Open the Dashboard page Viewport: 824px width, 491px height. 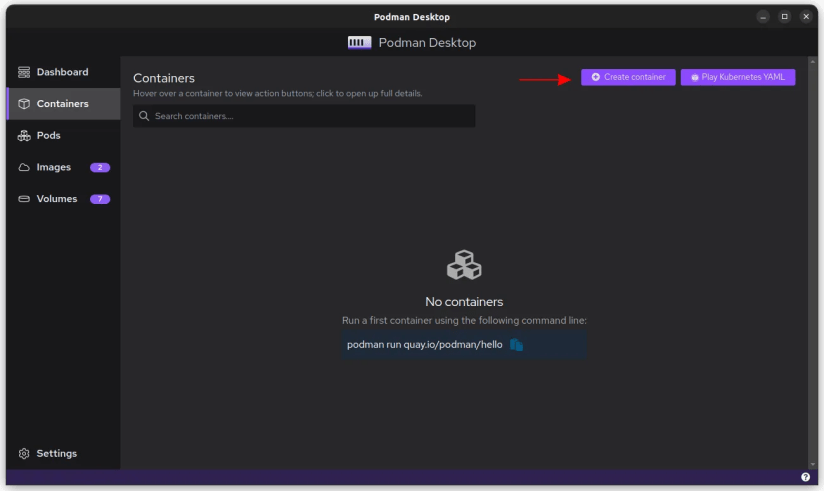[x=63, y=72]
